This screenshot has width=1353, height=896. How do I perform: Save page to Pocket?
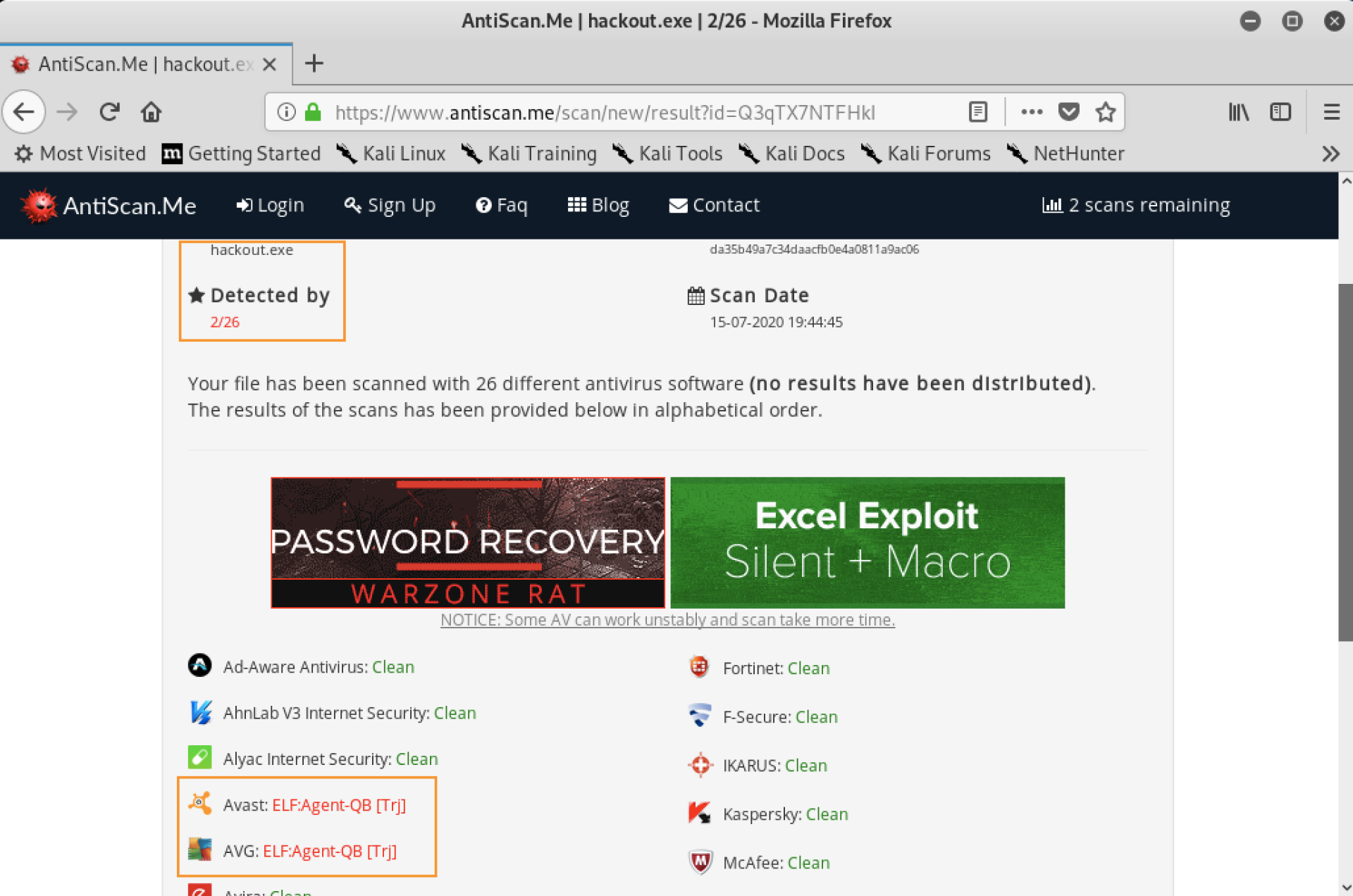click(1069, 112)
